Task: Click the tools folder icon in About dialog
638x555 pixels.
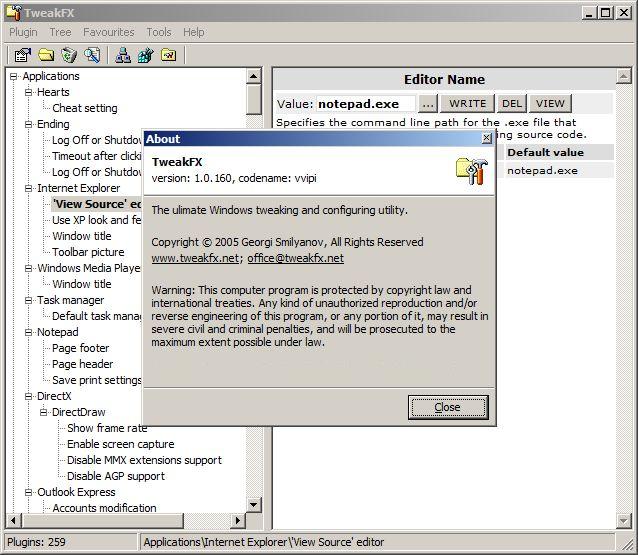Action: 472,171
